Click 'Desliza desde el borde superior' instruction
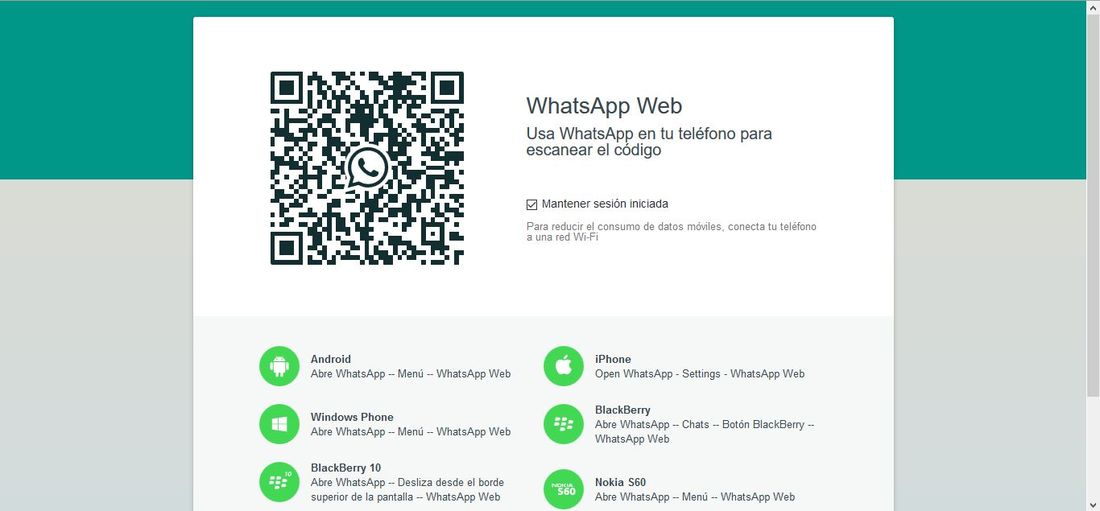Viewport: 1100px width, 511px height. pos(408,490)
